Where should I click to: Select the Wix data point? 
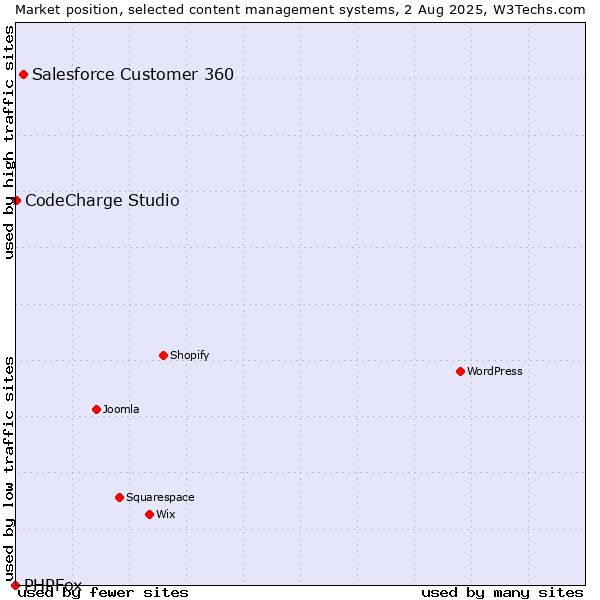(x=150, y=515)
